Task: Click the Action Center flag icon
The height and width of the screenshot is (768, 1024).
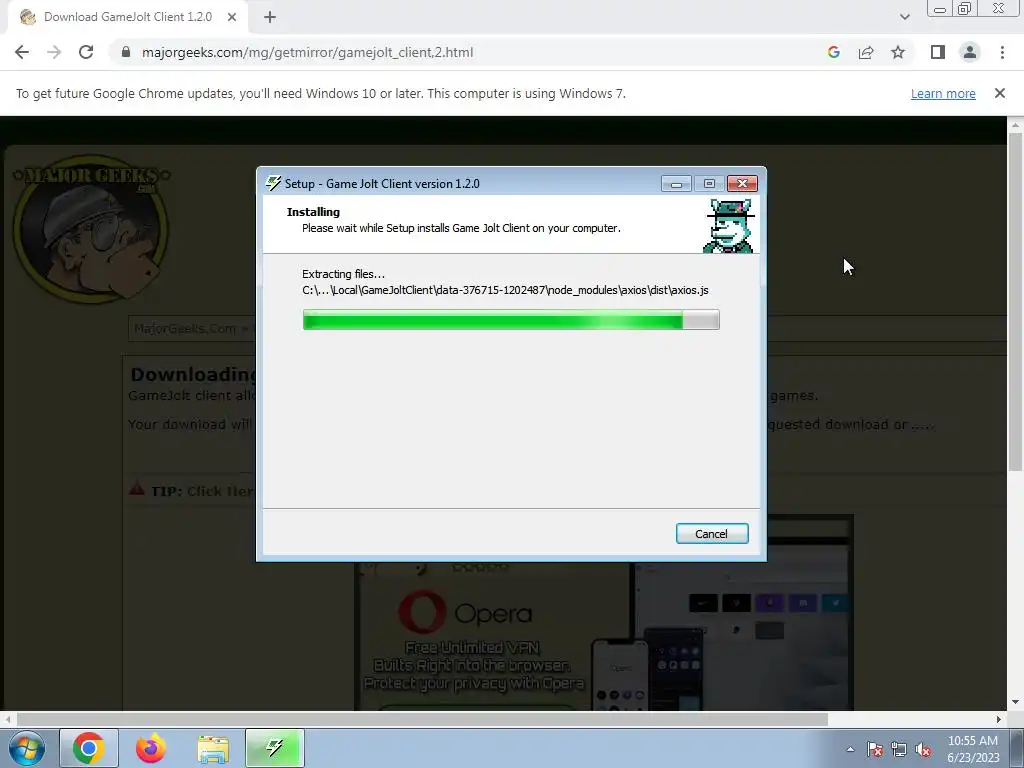Action: (x=874, y=749)
